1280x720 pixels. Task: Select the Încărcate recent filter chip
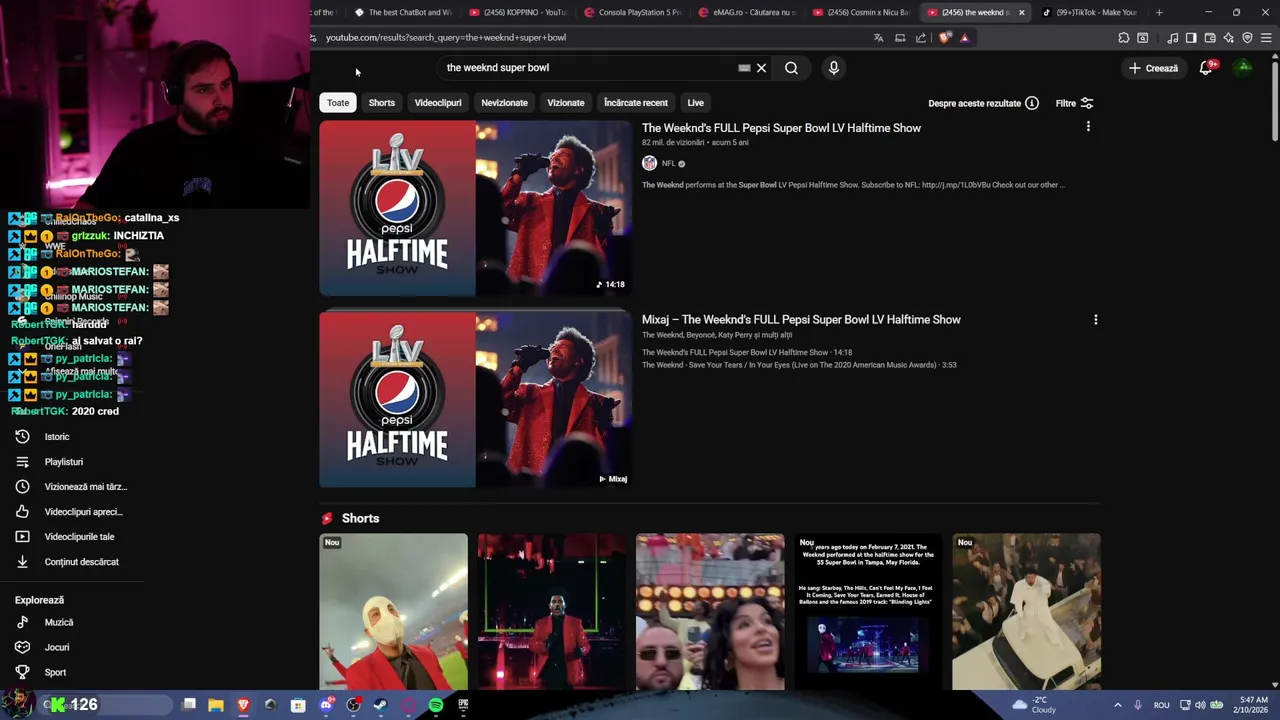pyautogui.click(x=636, y=103)
